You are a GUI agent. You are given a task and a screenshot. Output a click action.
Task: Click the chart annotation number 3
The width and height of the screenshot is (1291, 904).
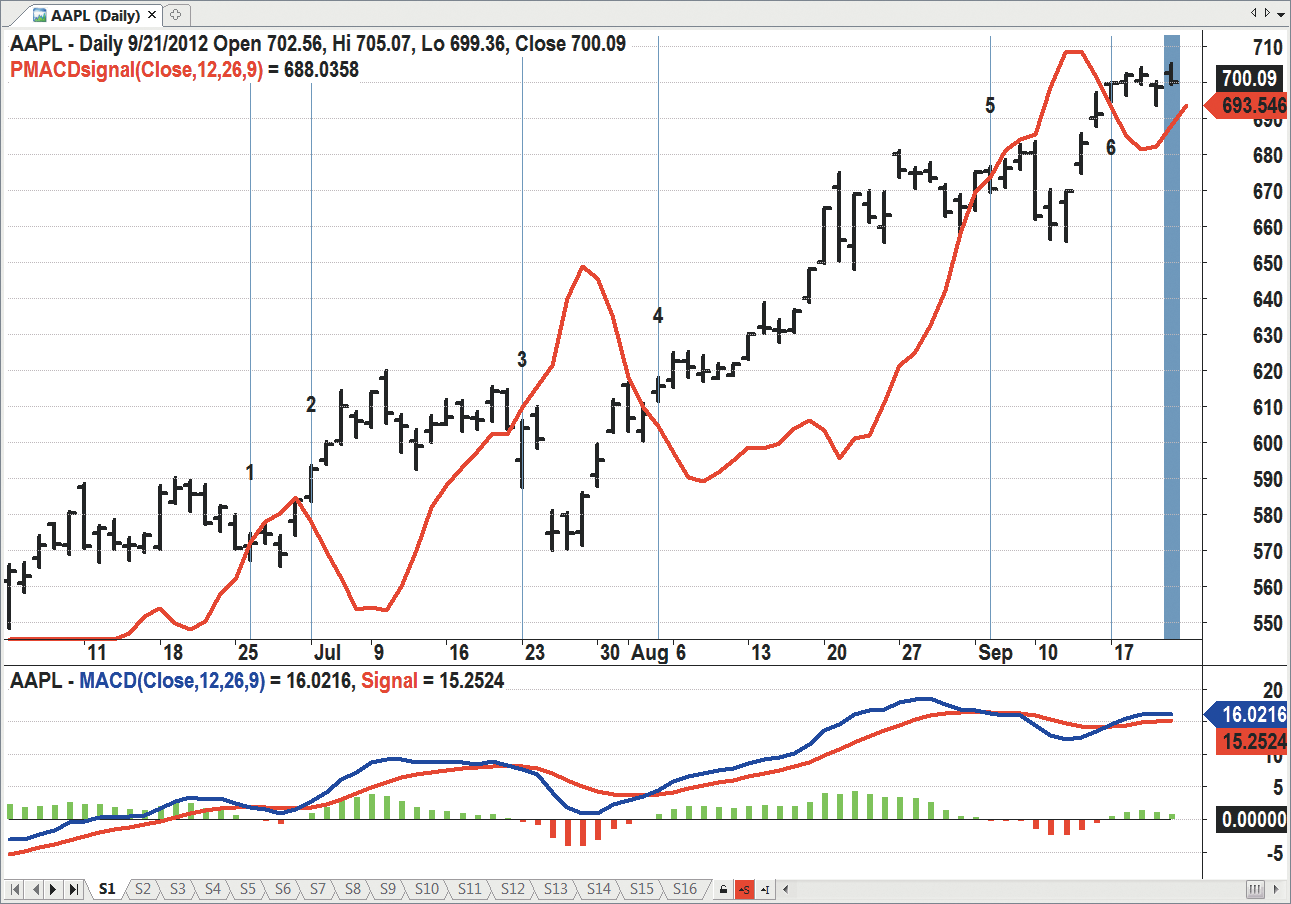pyautogui.click(x=522, y=359)
